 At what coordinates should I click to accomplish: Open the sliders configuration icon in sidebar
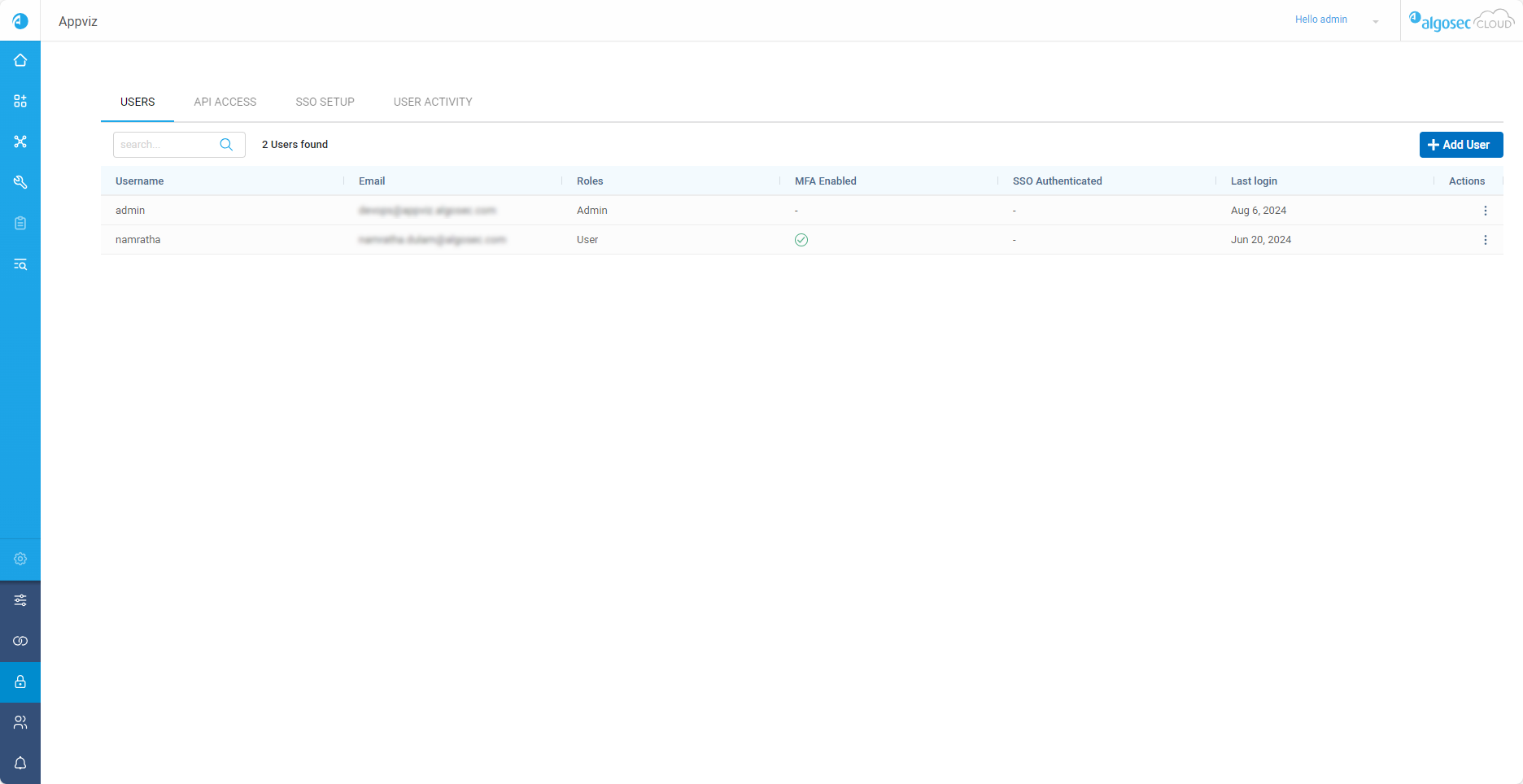(20, 600)
